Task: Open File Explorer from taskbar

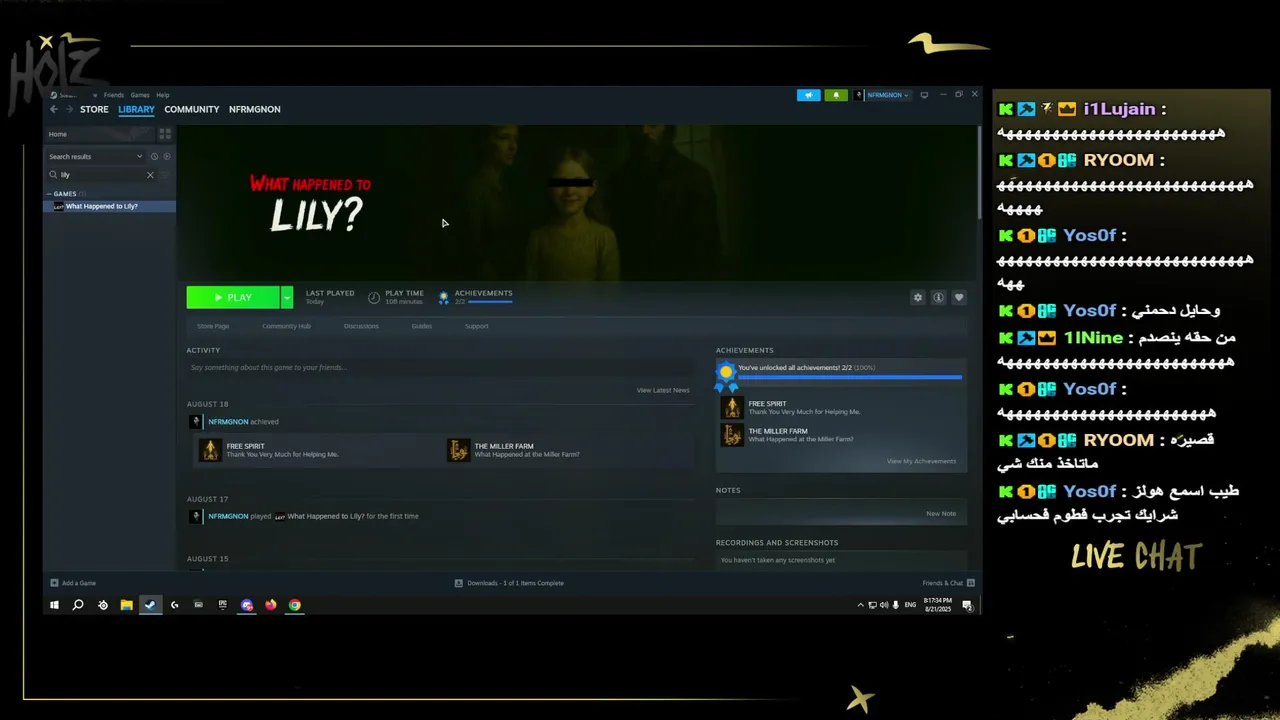Action: [x=127, y=605]
